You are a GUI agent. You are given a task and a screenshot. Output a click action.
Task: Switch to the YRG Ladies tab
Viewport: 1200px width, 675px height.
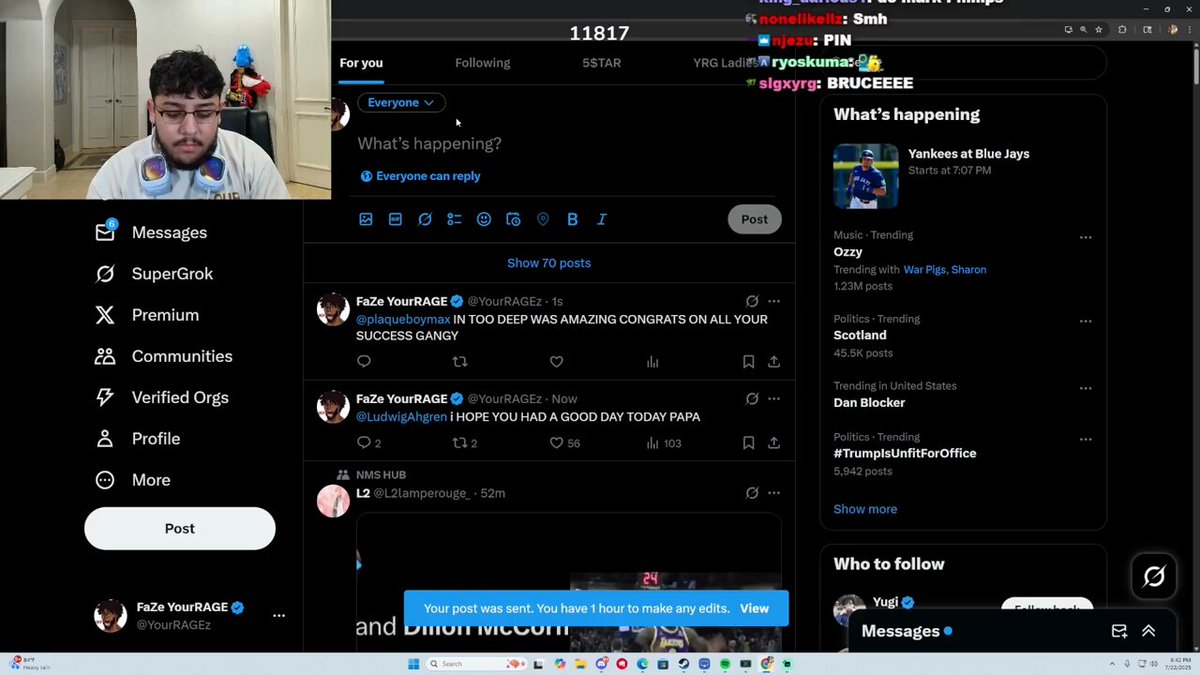click(724, 63)
